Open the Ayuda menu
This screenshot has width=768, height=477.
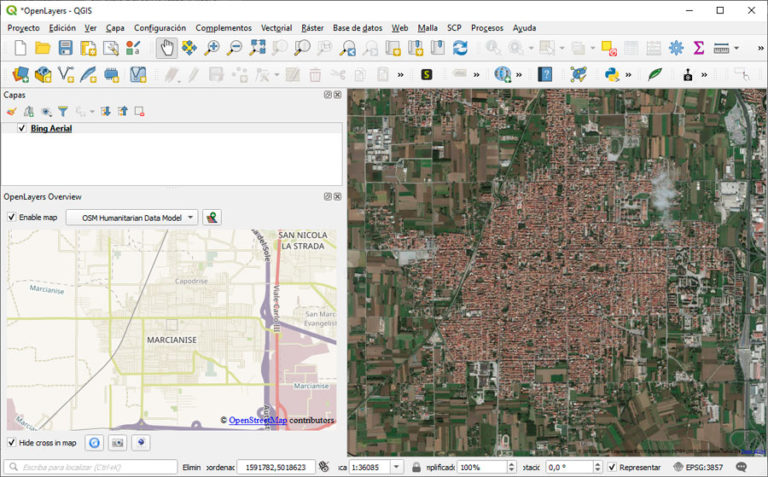coord(524,28)
